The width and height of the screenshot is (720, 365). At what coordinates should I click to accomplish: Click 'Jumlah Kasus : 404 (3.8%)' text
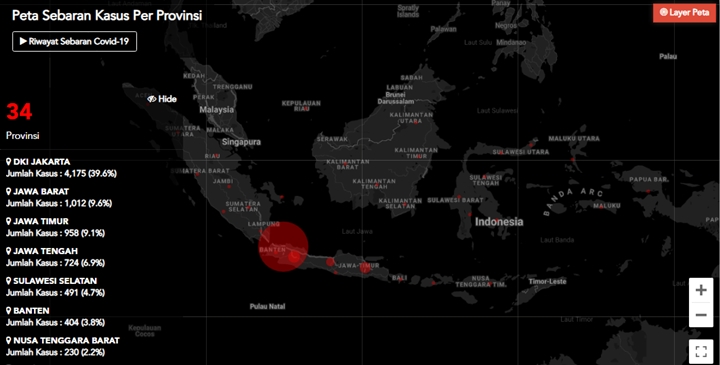coord(55,323)
